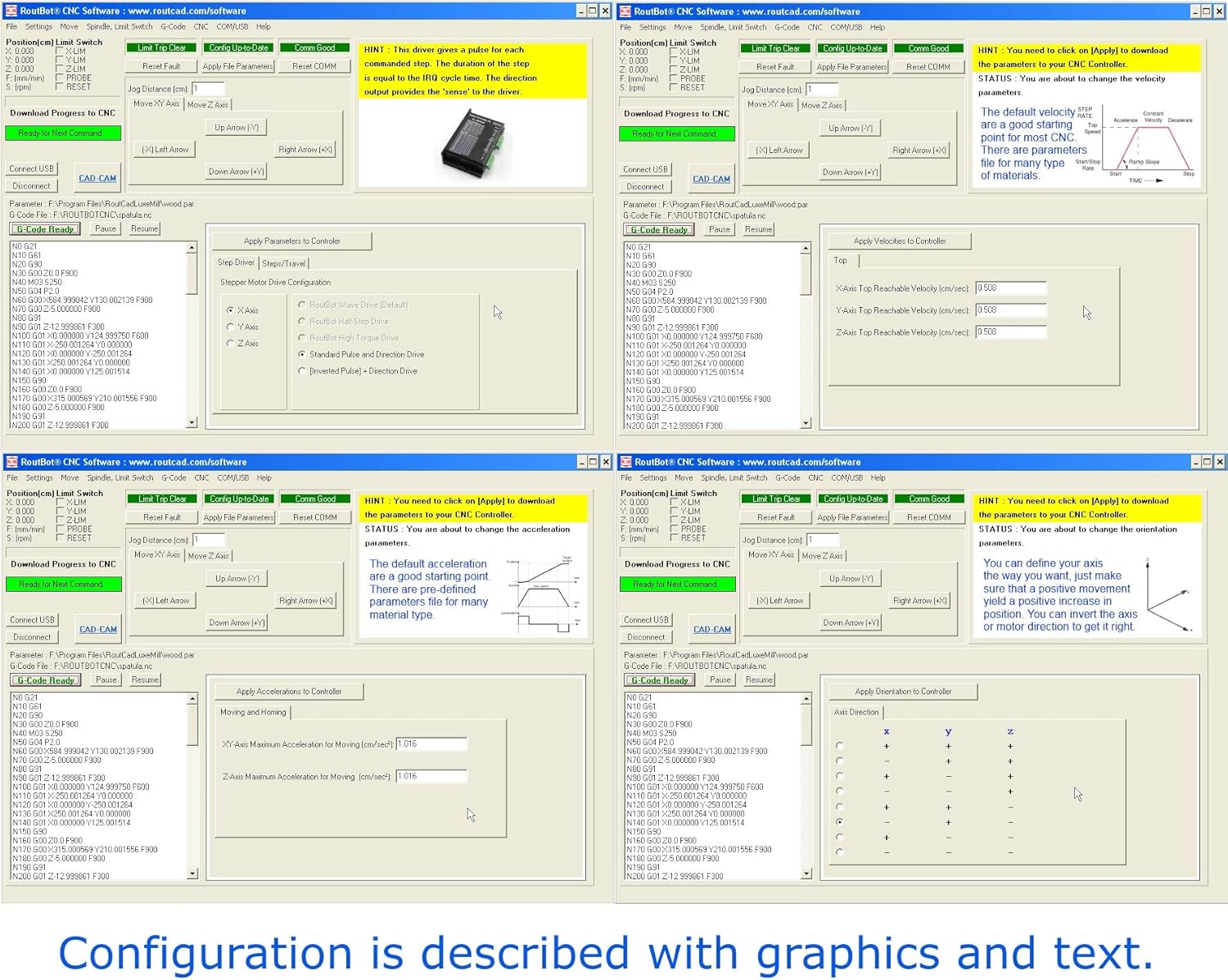
Task: Select the Step Driver tab in top-left window
Action: pyautogui.click(x=236, y=262)
